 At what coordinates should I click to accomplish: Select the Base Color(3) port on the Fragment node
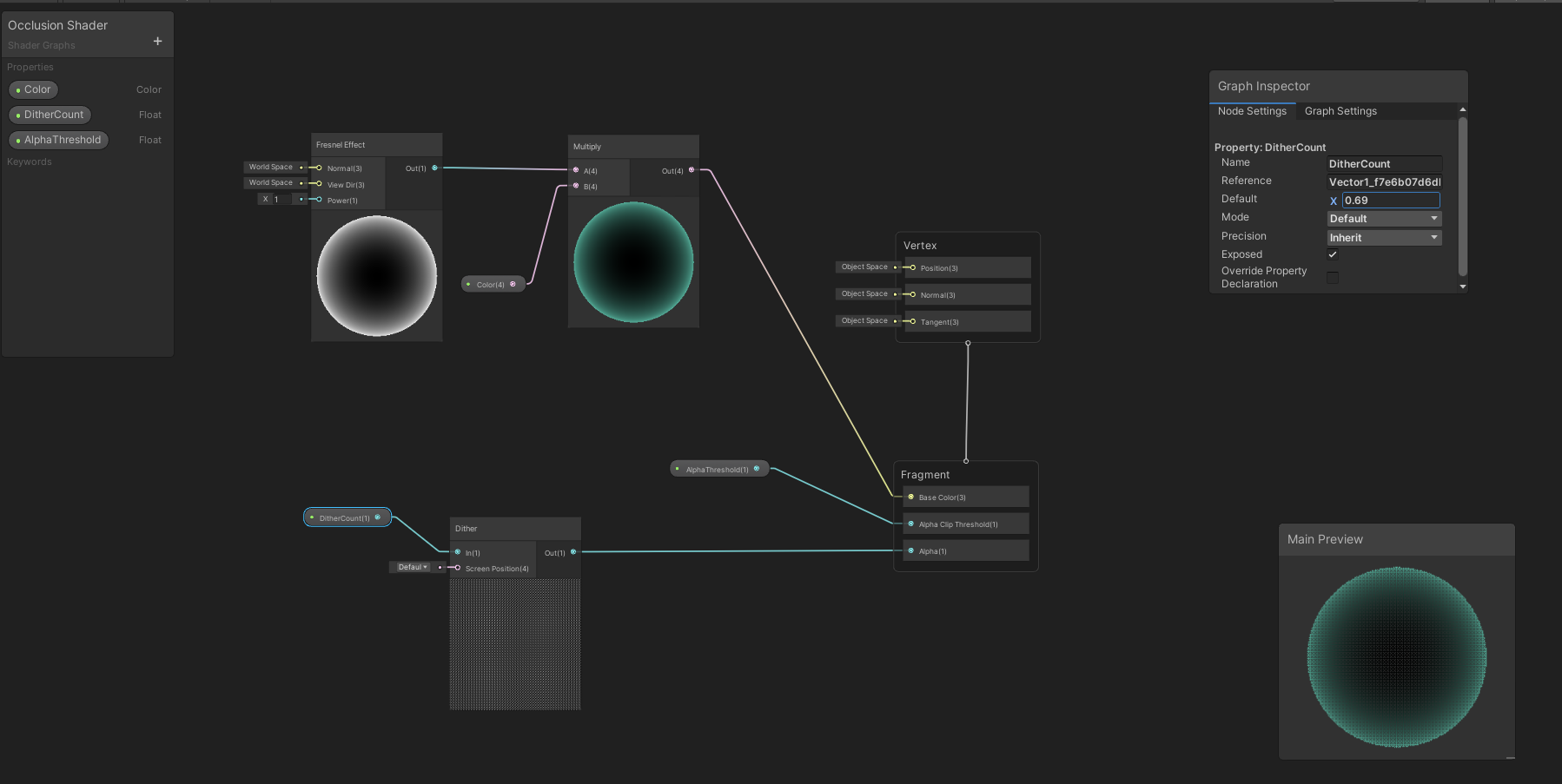point(909,497)
